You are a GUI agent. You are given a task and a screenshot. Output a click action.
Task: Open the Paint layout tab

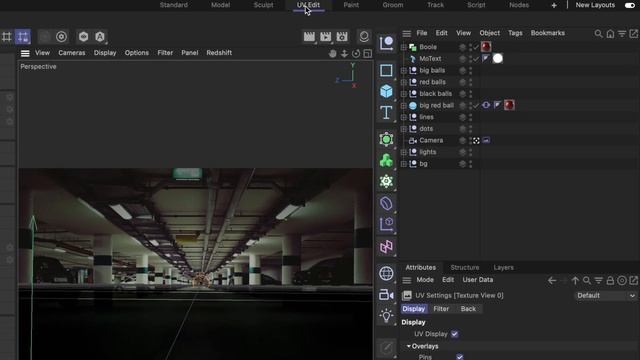click(351, 5)
